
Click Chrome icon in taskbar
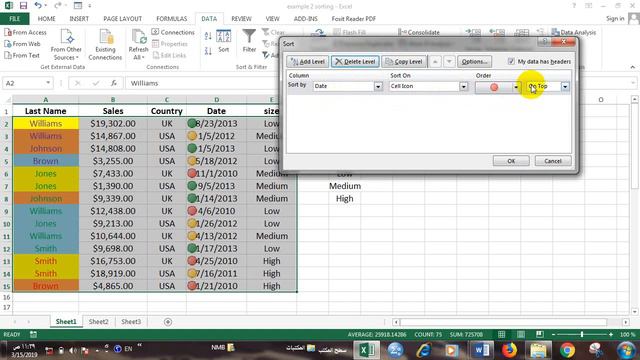[x=567, y=350]
